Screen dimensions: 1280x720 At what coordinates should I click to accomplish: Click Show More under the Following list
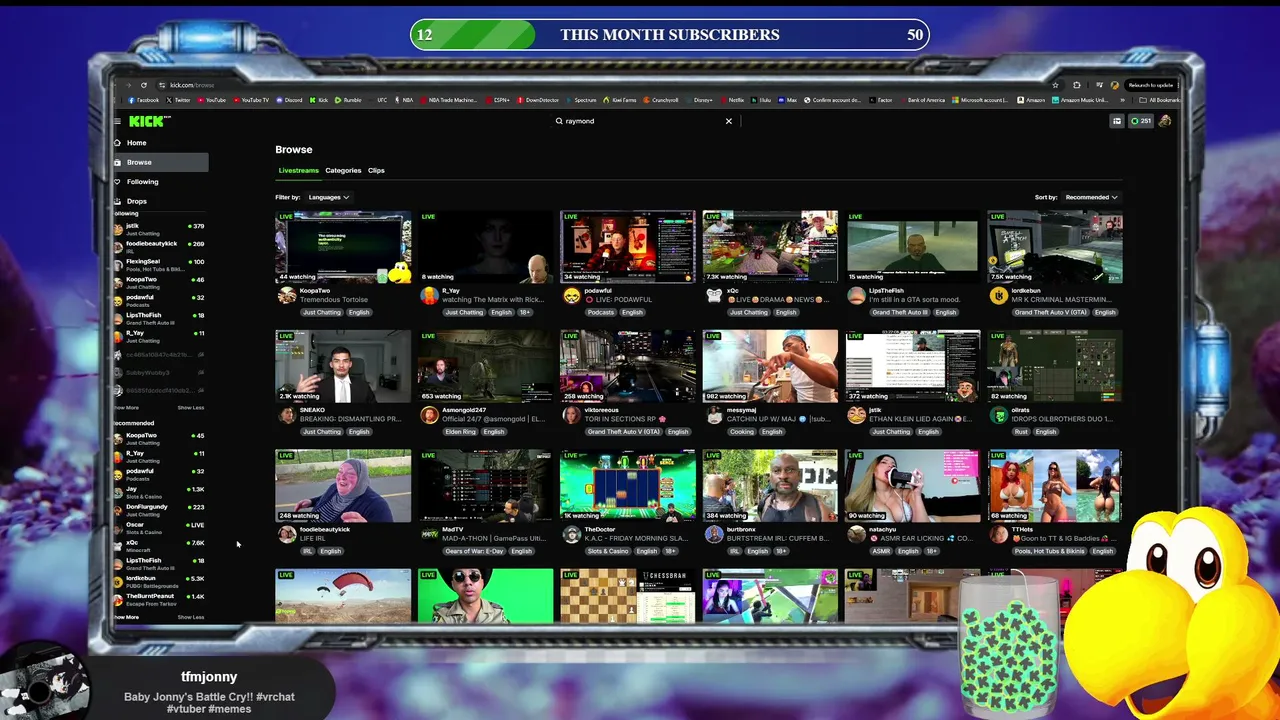126,408
